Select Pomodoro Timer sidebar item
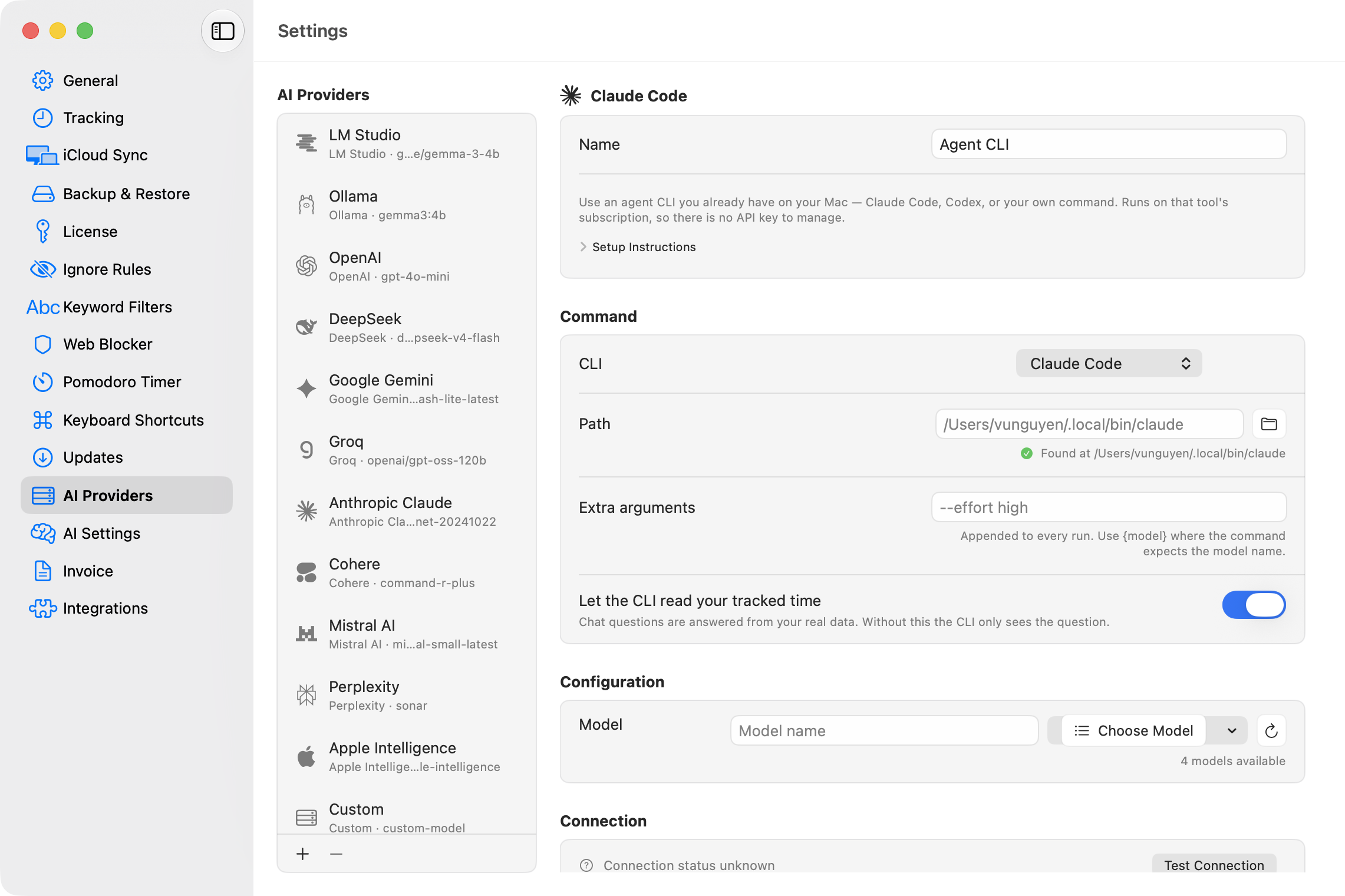Viewport: 1345px width, 896px height. click(x=127, y=382)
